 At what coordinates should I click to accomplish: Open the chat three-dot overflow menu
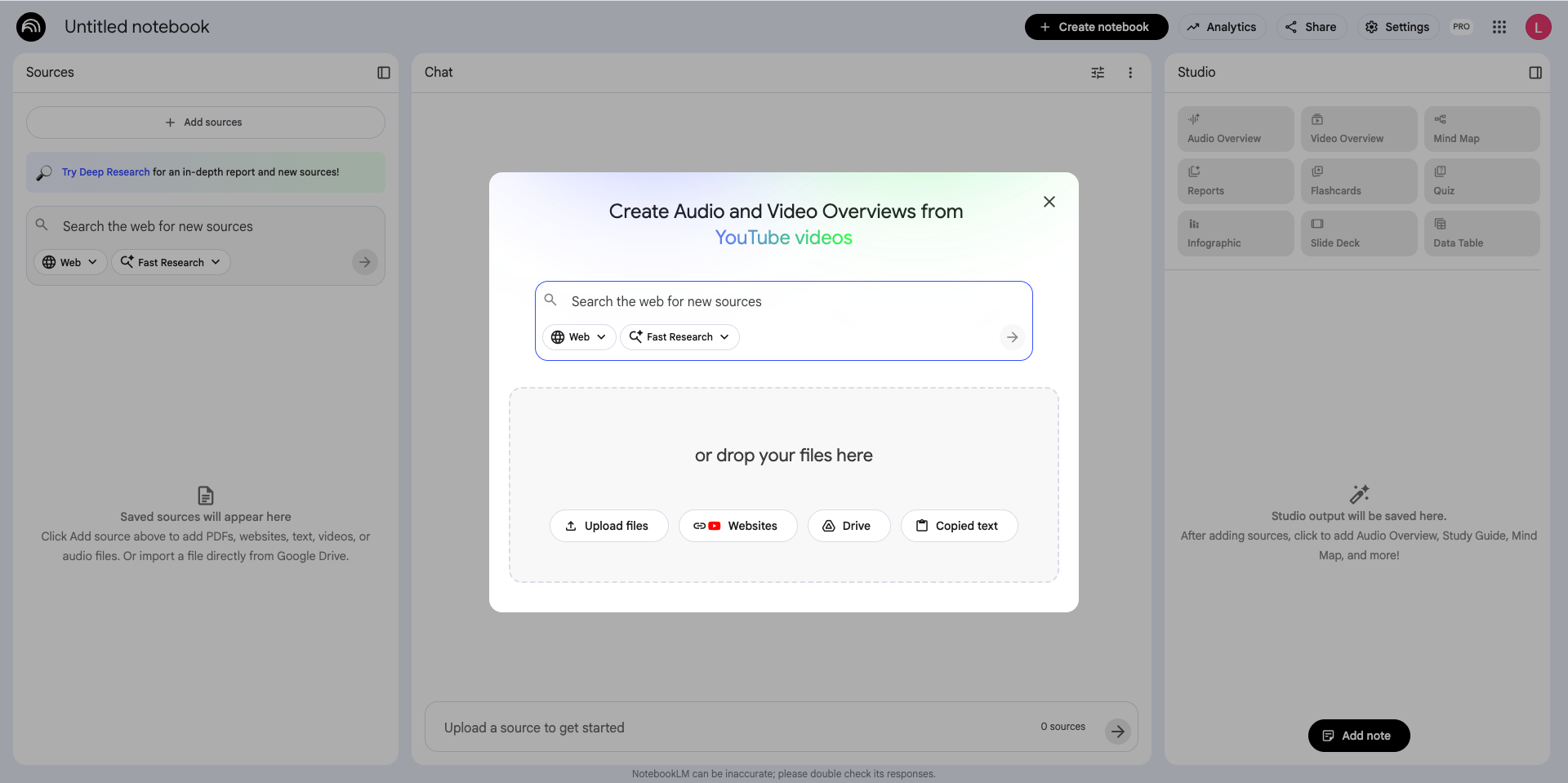tap(1130, 73)
